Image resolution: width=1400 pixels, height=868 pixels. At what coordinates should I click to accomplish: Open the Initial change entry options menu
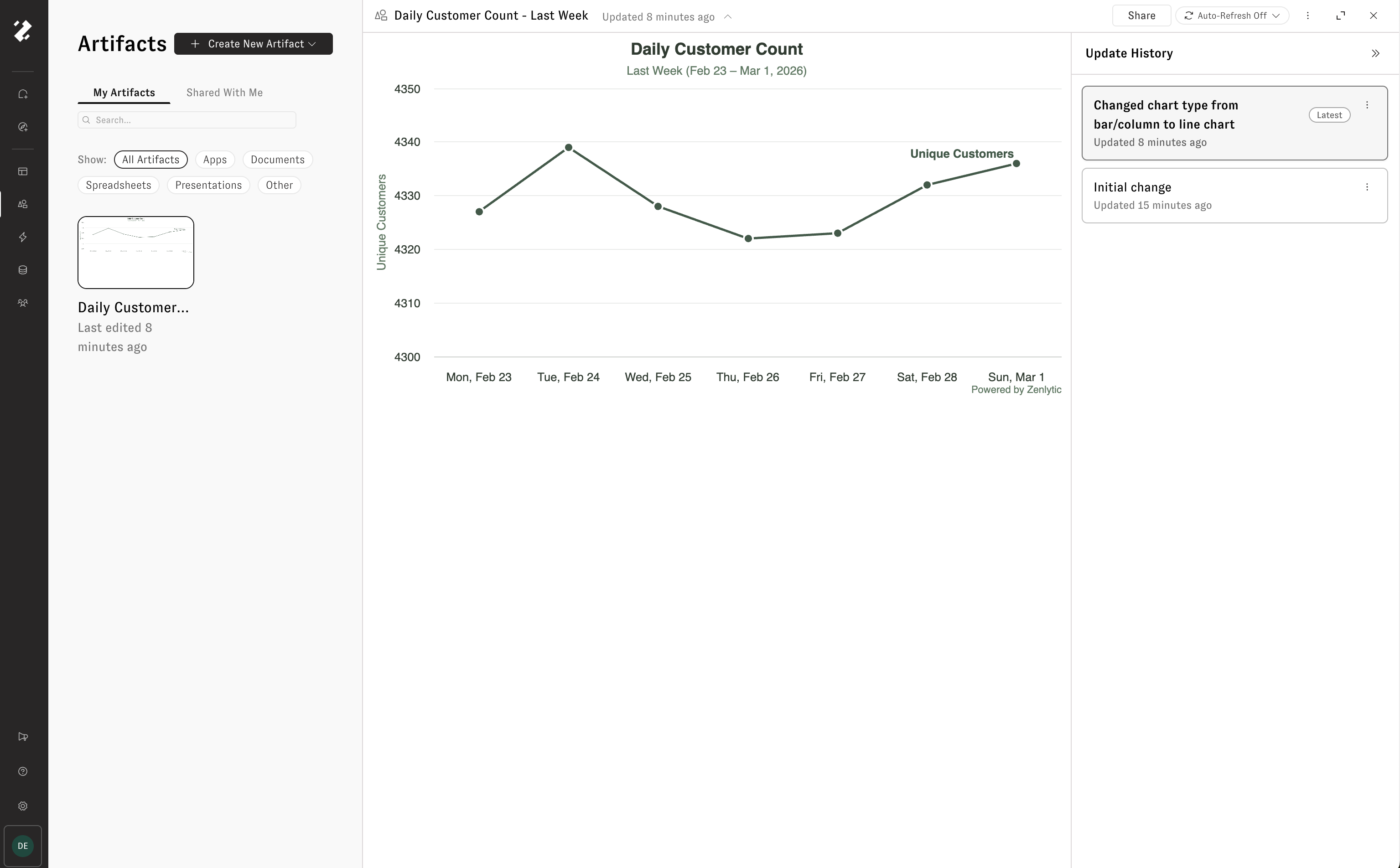1367,187
